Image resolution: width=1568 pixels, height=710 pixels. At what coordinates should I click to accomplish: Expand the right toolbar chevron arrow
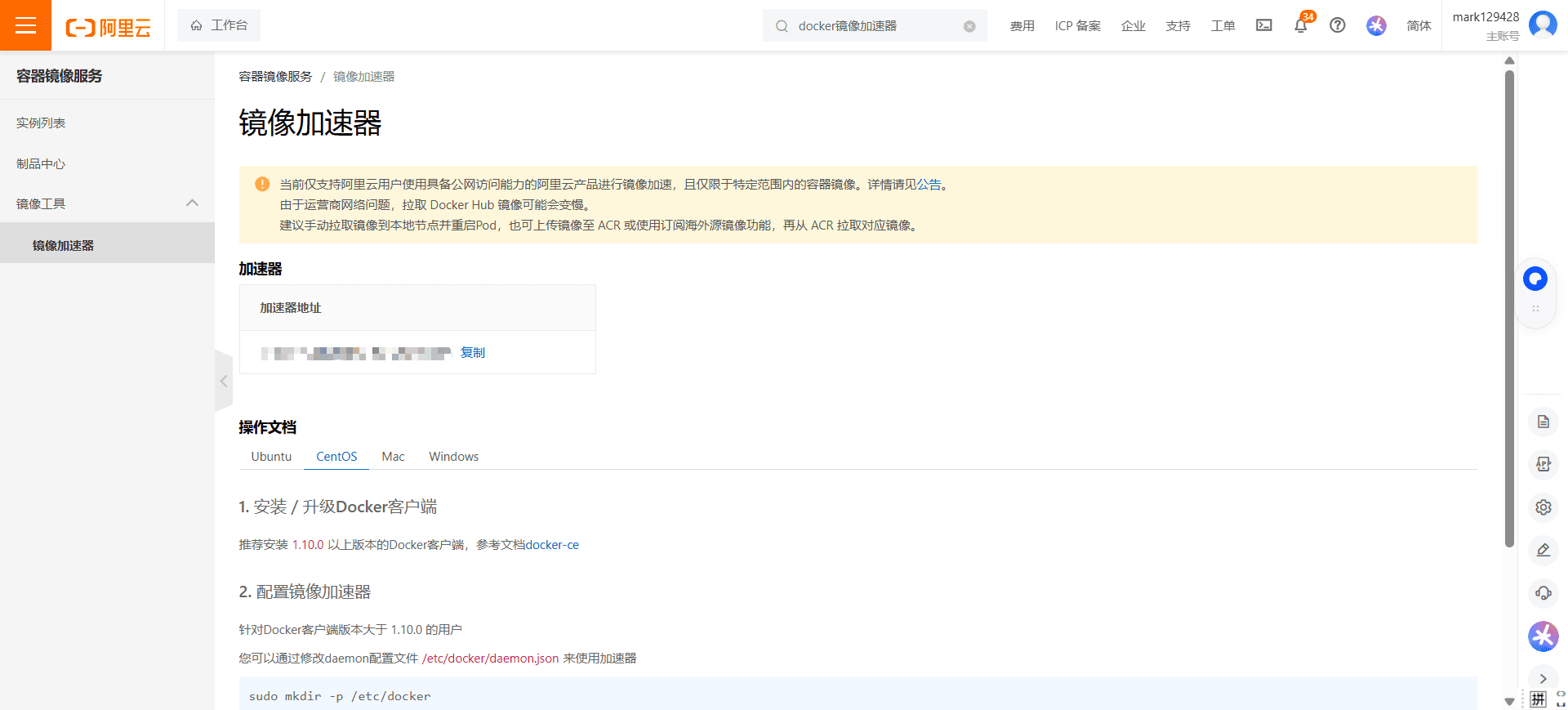(1543, 679)
